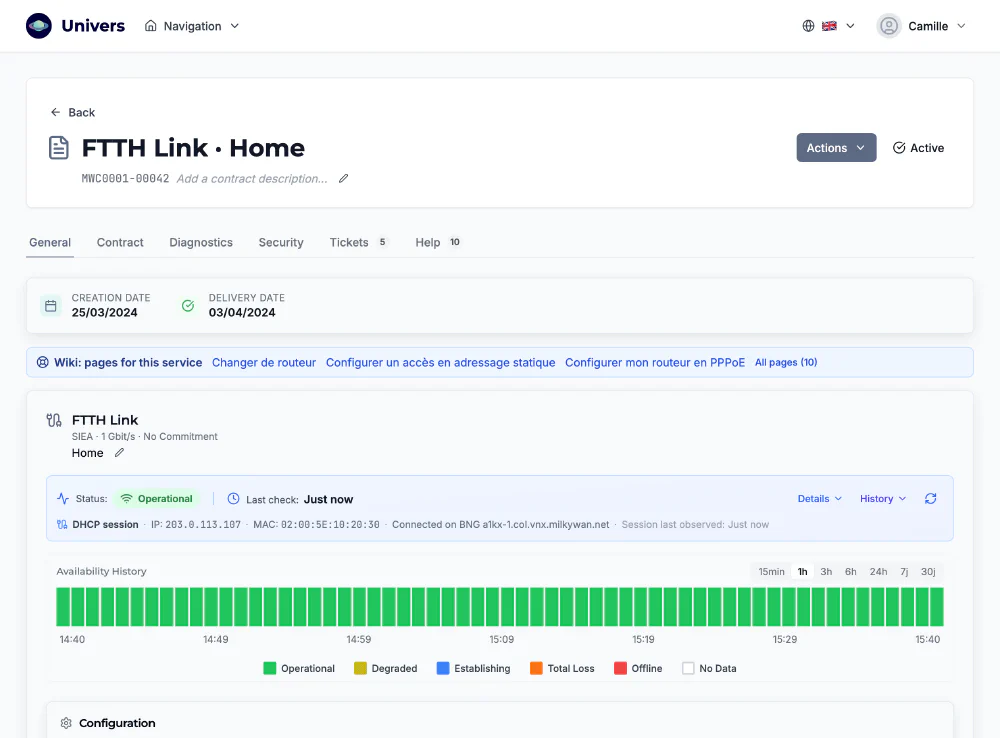Screen dimensions: 1000x738
Task: Click the status pulse activity icon
Action: [62, 499]
